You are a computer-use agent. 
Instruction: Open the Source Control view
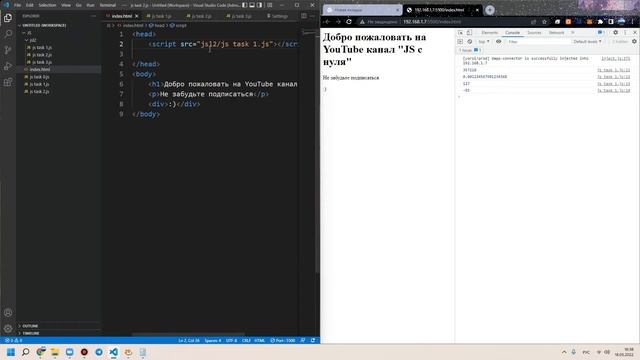[8, 50]
